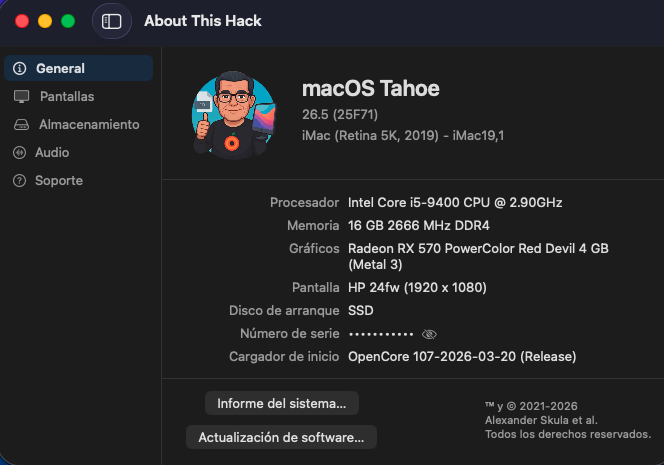Open Informe del sistema

click(282, 403)
